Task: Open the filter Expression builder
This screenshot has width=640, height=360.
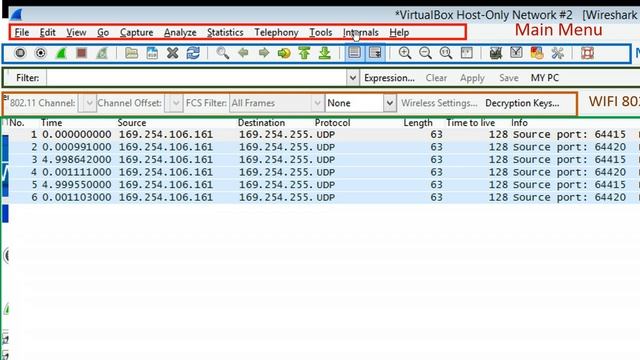Action: click(389, 78)
